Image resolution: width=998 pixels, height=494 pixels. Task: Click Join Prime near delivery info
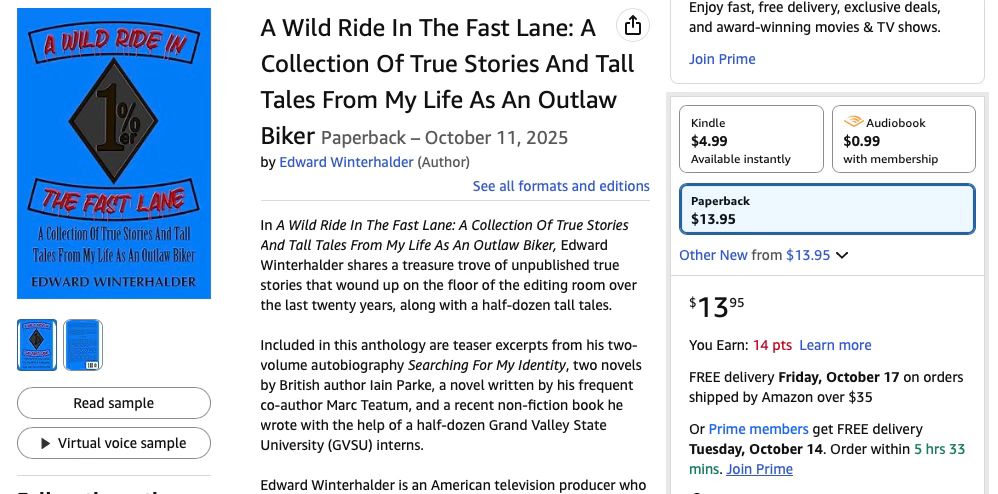[759, 469]
